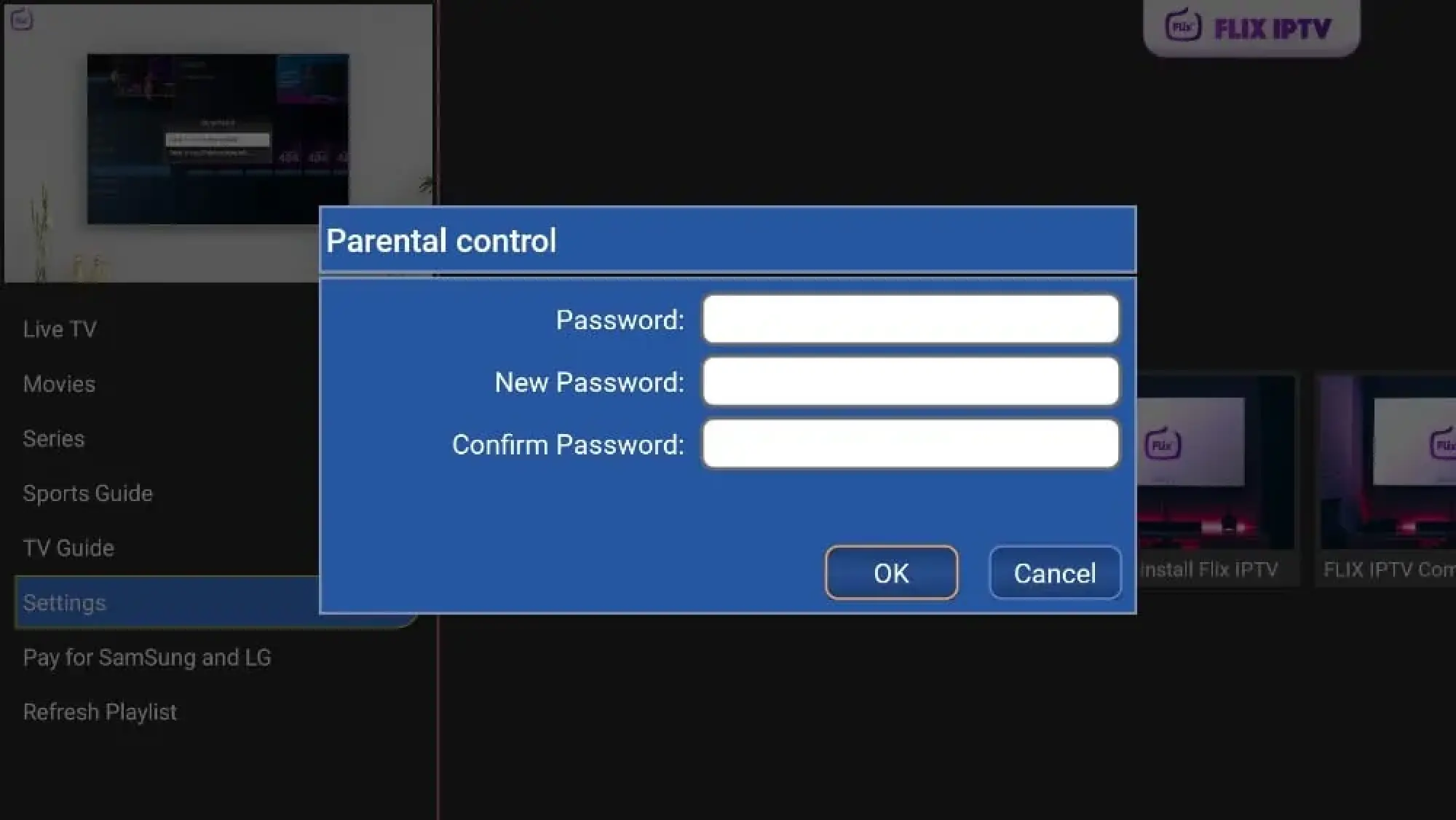Click the Settings menu item
The image size is (1456, 820).
coord(64,602)
